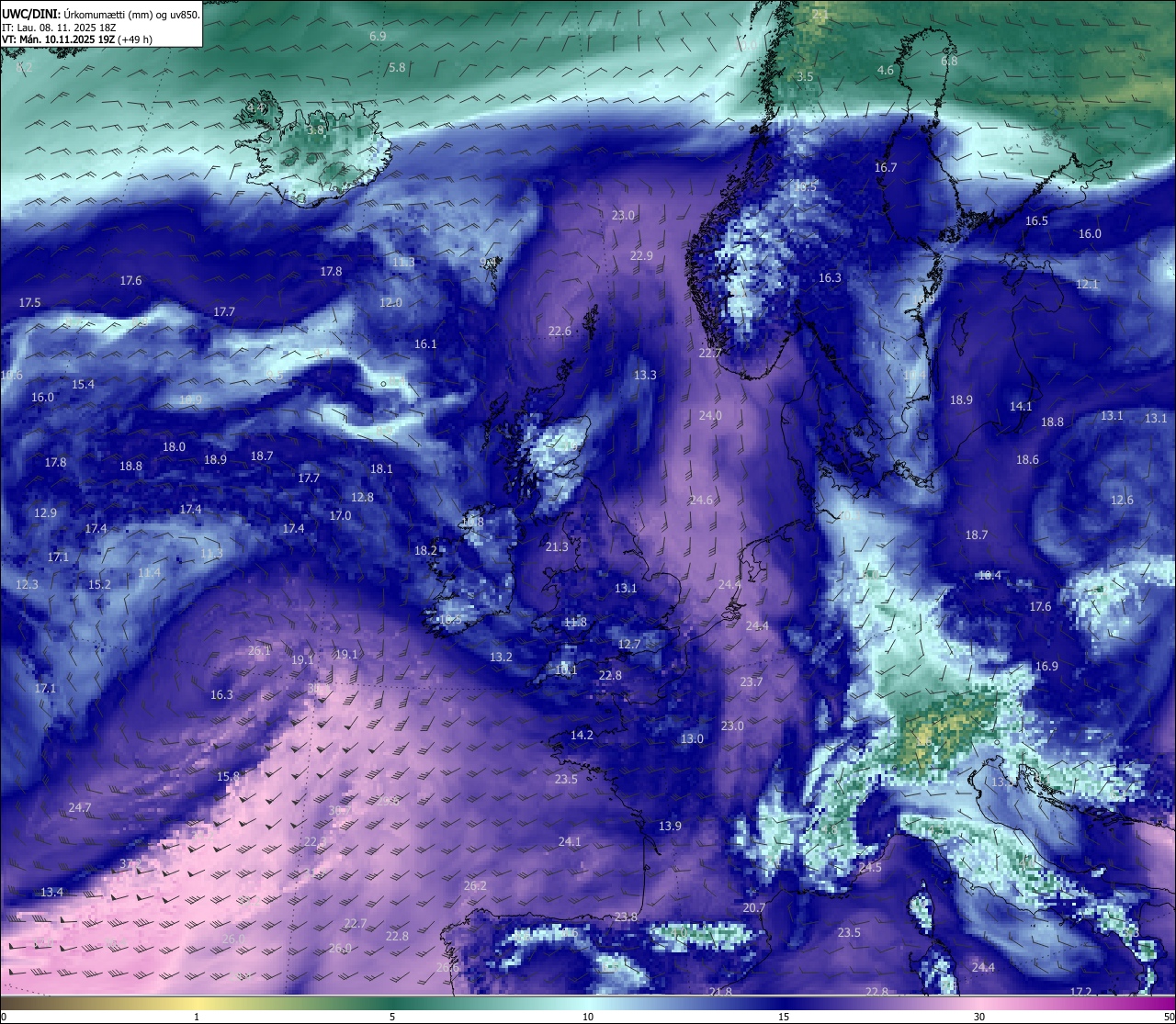Click the 16.9 value over eastern Europe

1046,667
